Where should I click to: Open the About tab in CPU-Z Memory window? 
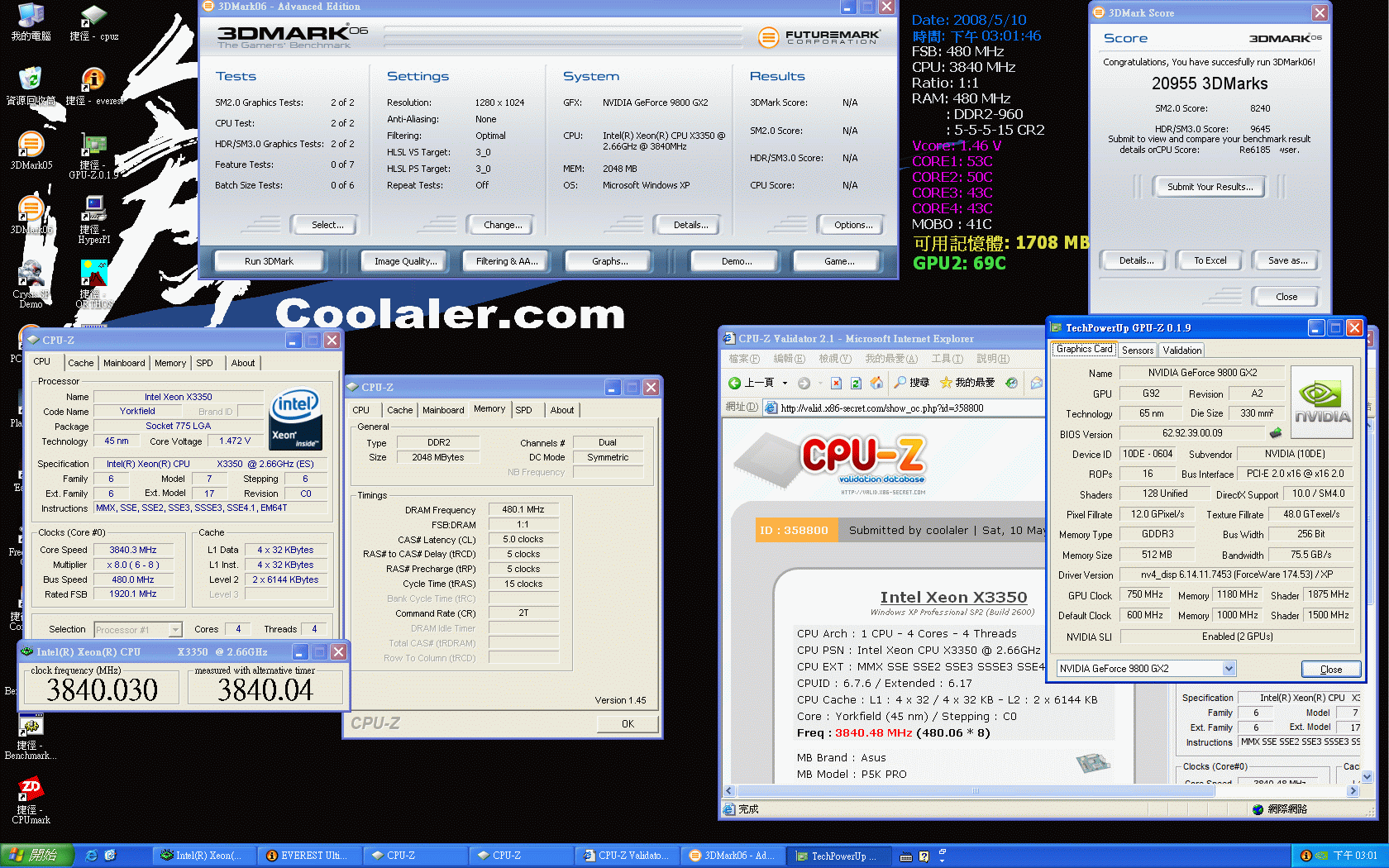click(x=562, y=410)
